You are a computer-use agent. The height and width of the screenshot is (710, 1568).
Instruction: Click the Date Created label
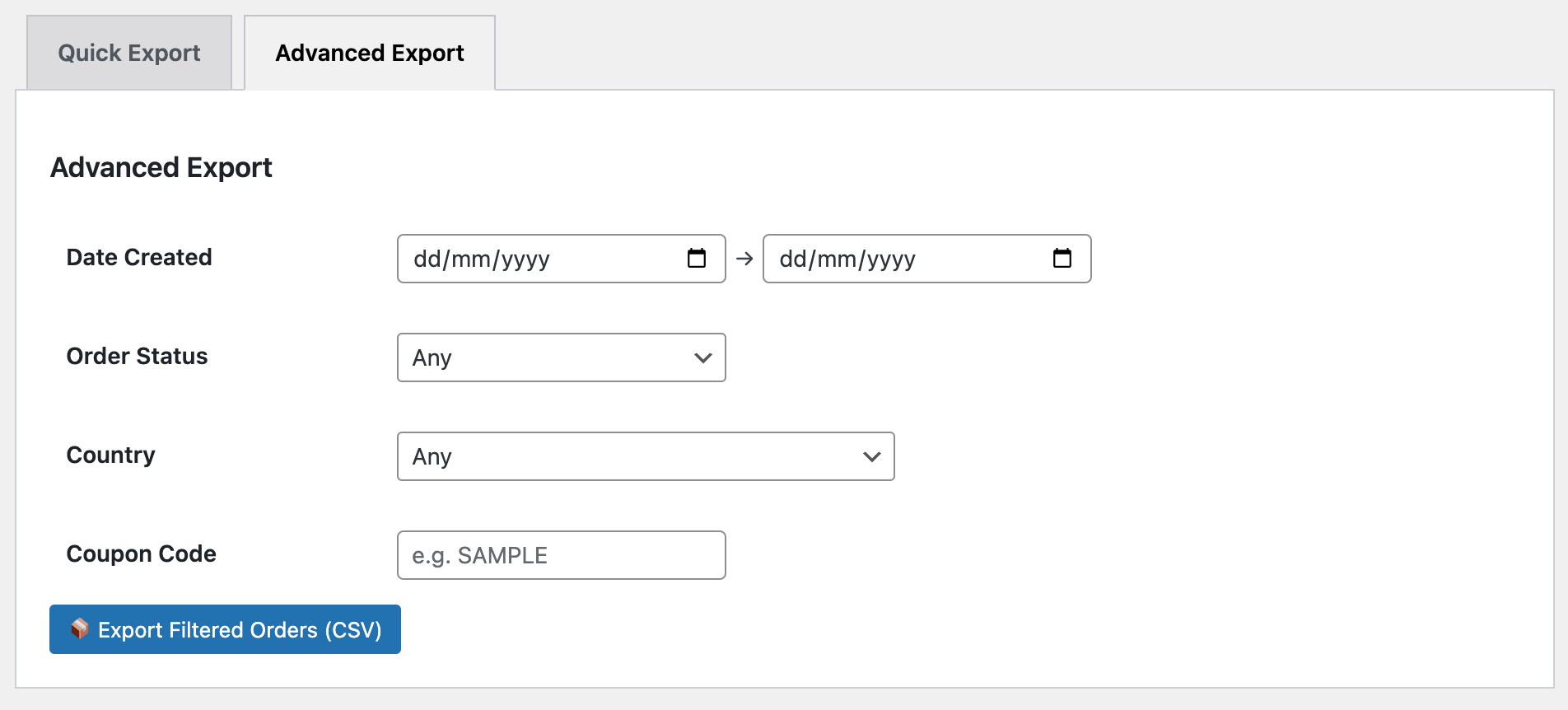[x=139, y=257]
